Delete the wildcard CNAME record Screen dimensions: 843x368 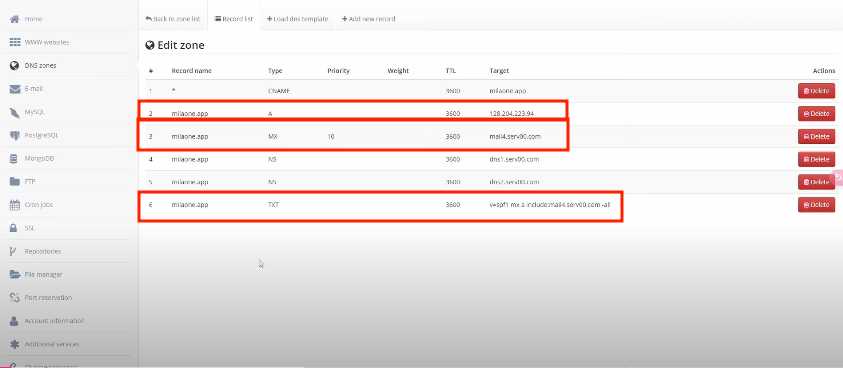click(816, 91)
